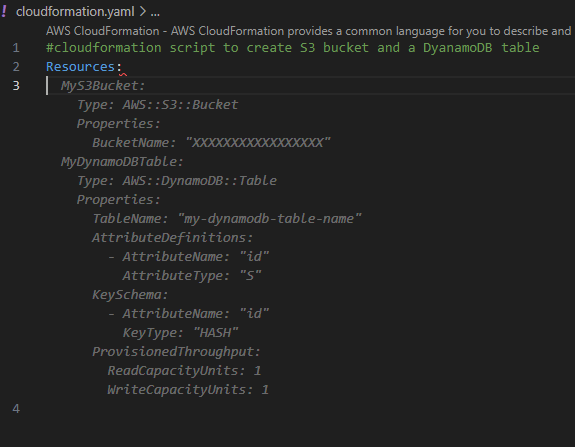
Task: Click 'Type: AWS::S3::Bucket' line
Action: click(157, 105)
